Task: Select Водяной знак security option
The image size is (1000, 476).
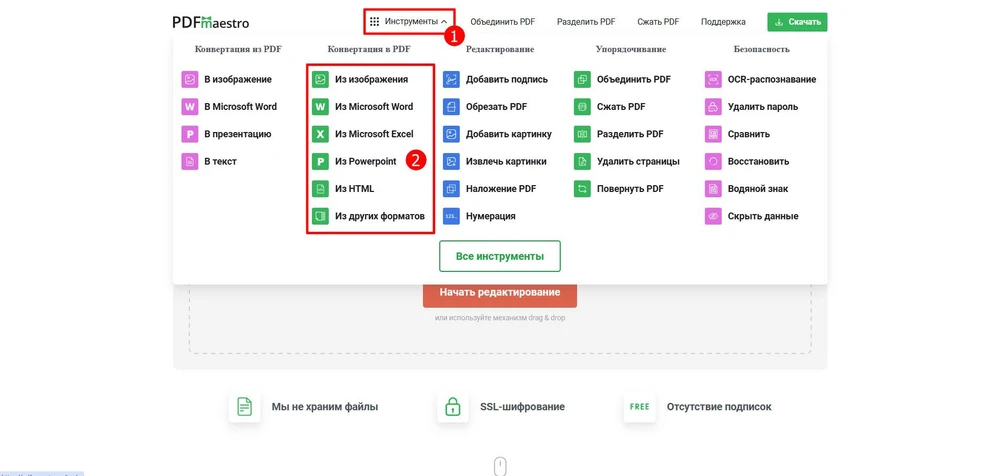Action: 758,188
